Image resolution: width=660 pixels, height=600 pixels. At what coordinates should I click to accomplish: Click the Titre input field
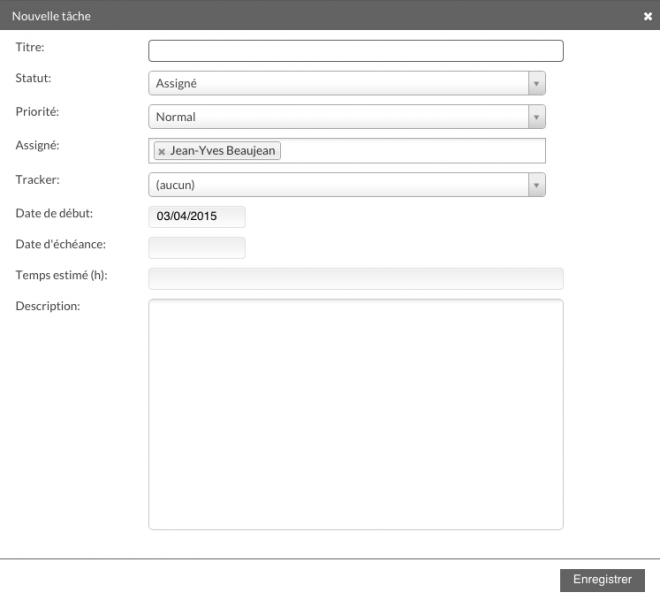356,51
